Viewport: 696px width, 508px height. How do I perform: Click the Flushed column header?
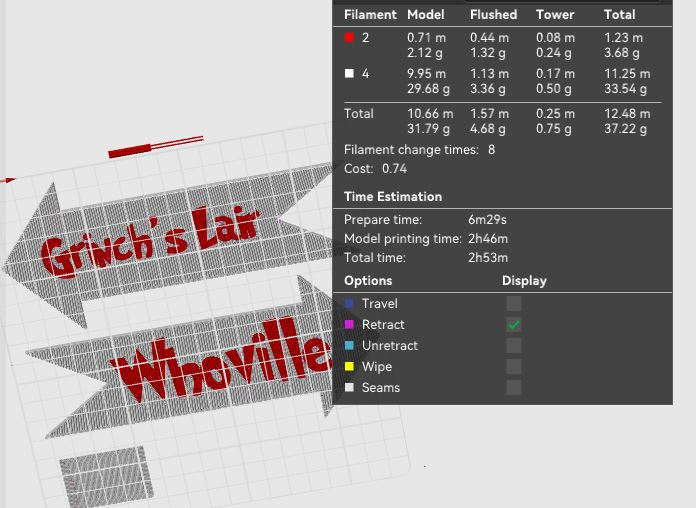(x=494, y=15)
